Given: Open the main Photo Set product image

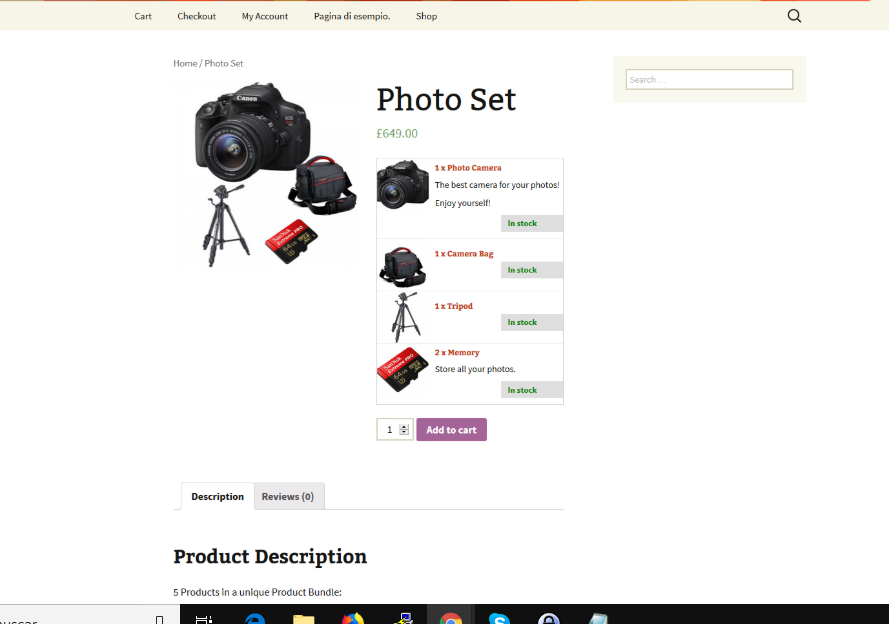Looking at the screenshot, I should tap(268, 175).
